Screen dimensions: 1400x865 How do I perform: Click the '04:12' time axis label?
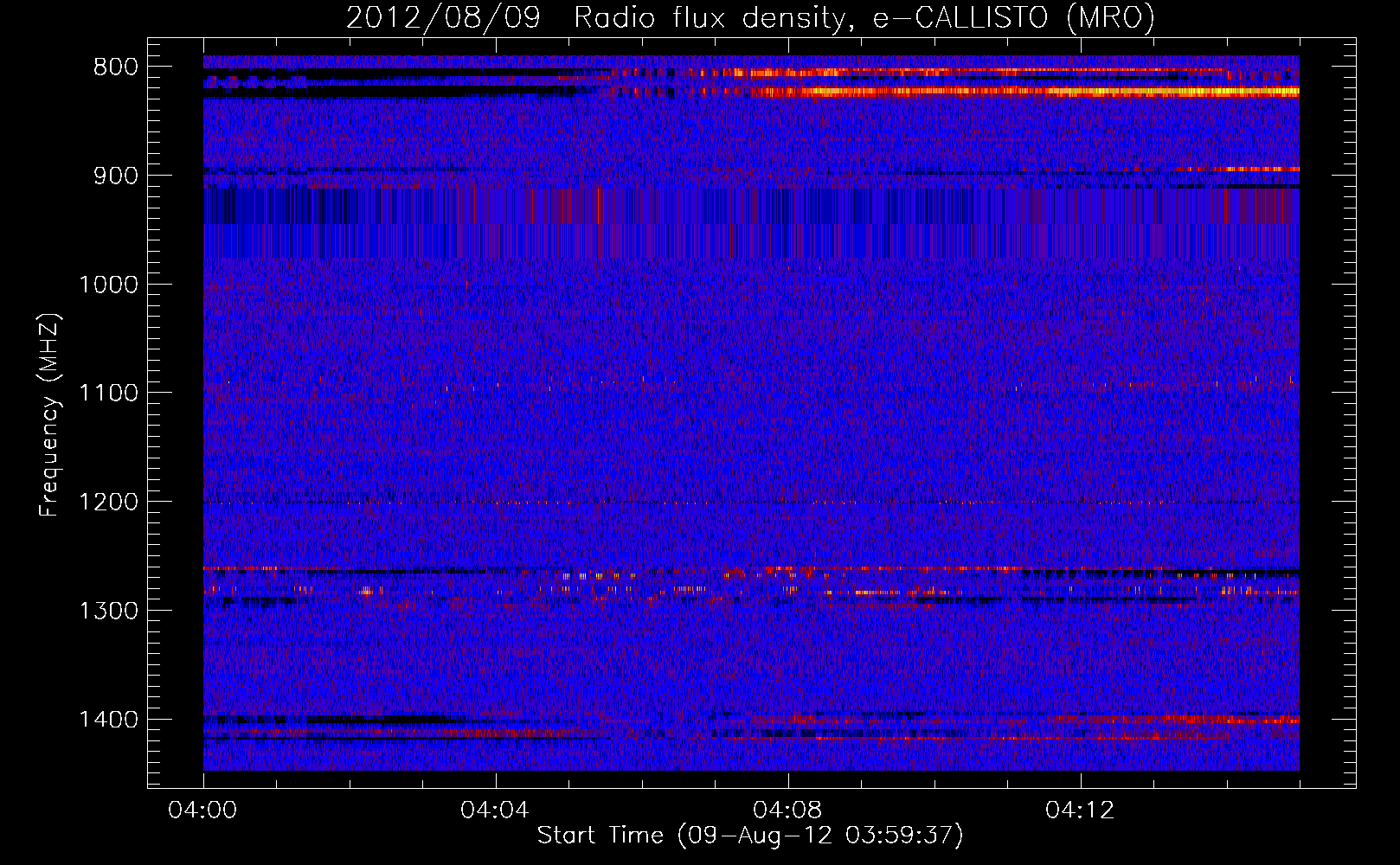[x=1080, y=811]
